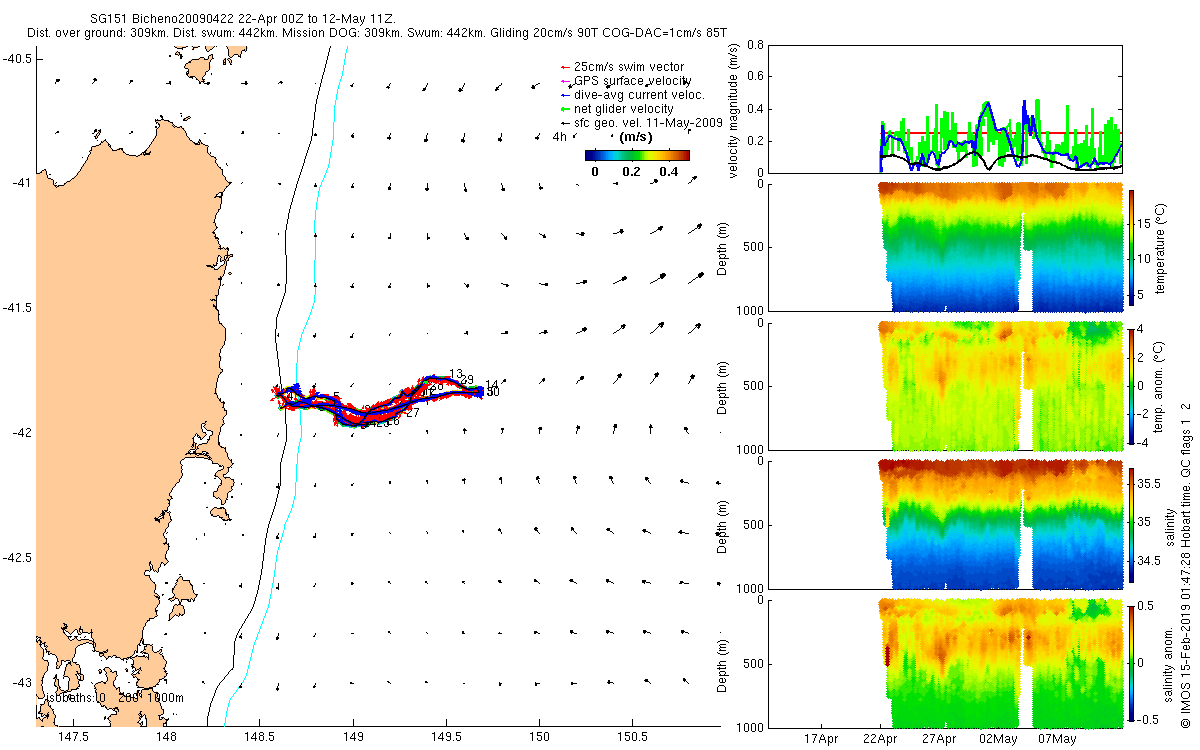Click the salinity colorbar
This screenshot has width=1200, height=750.
point(1132,523)
